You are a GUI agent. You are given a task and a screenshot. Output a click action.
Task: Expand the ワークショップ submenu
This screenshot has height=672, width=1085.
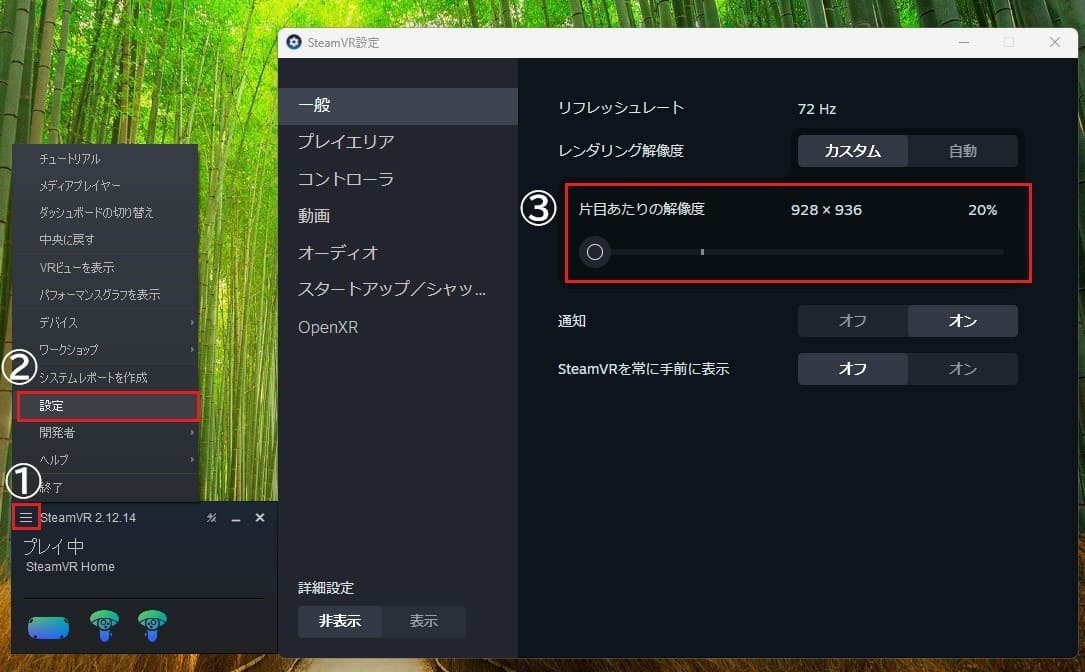(105, 350)
